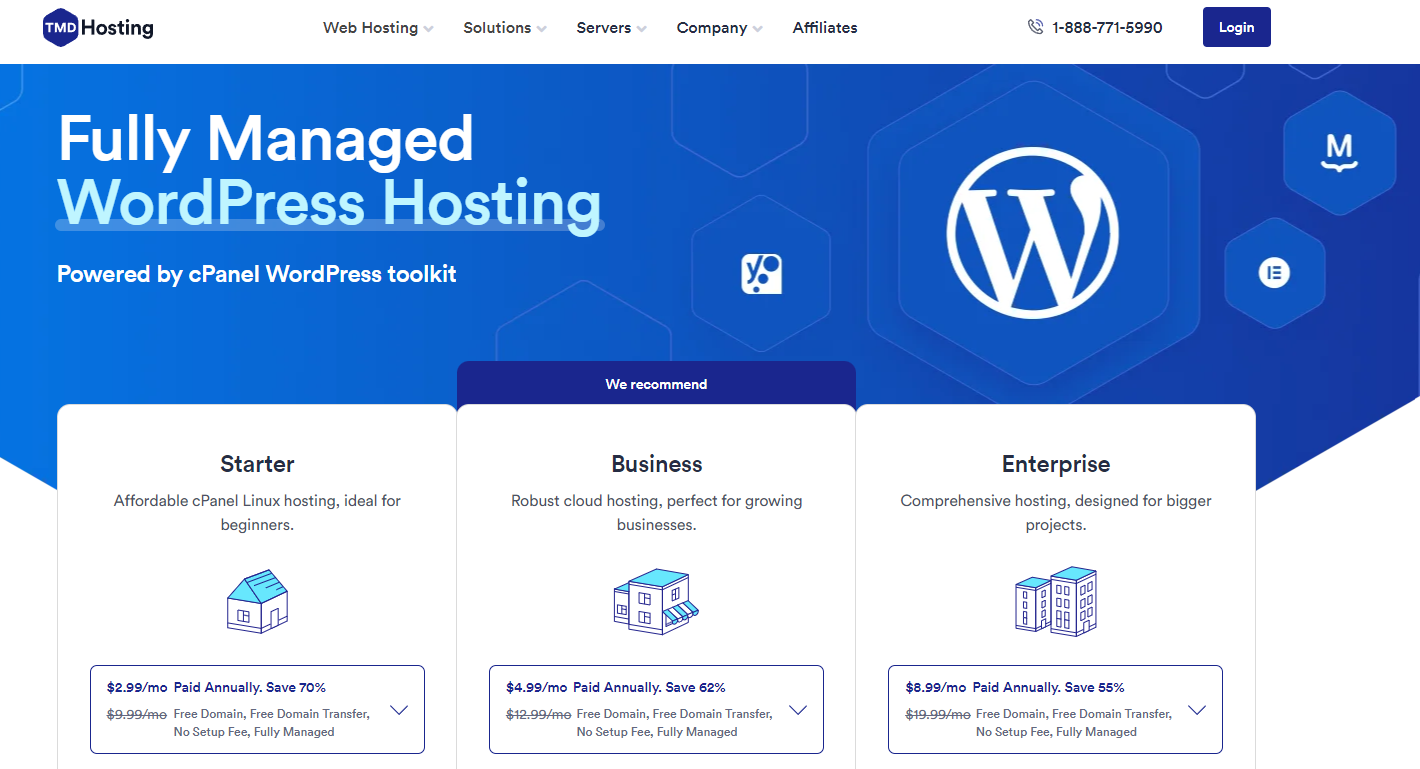The height and width of the screenshot is (769, 1420).
Task: Click the Enterprise plan buildings icon
Action: tap(1055, 601)
